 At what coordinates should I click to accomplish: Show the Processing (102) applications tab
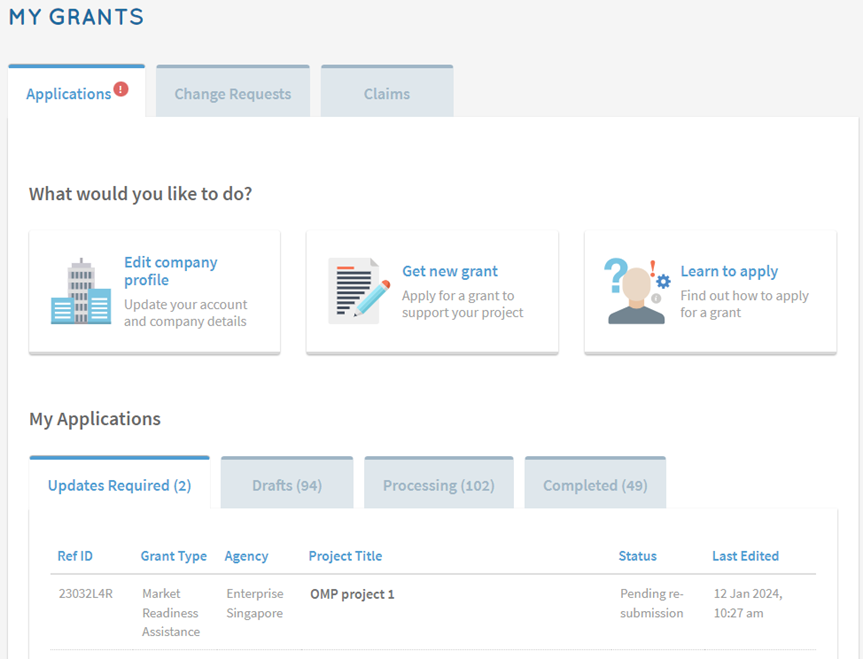click(x=438, y=485)
